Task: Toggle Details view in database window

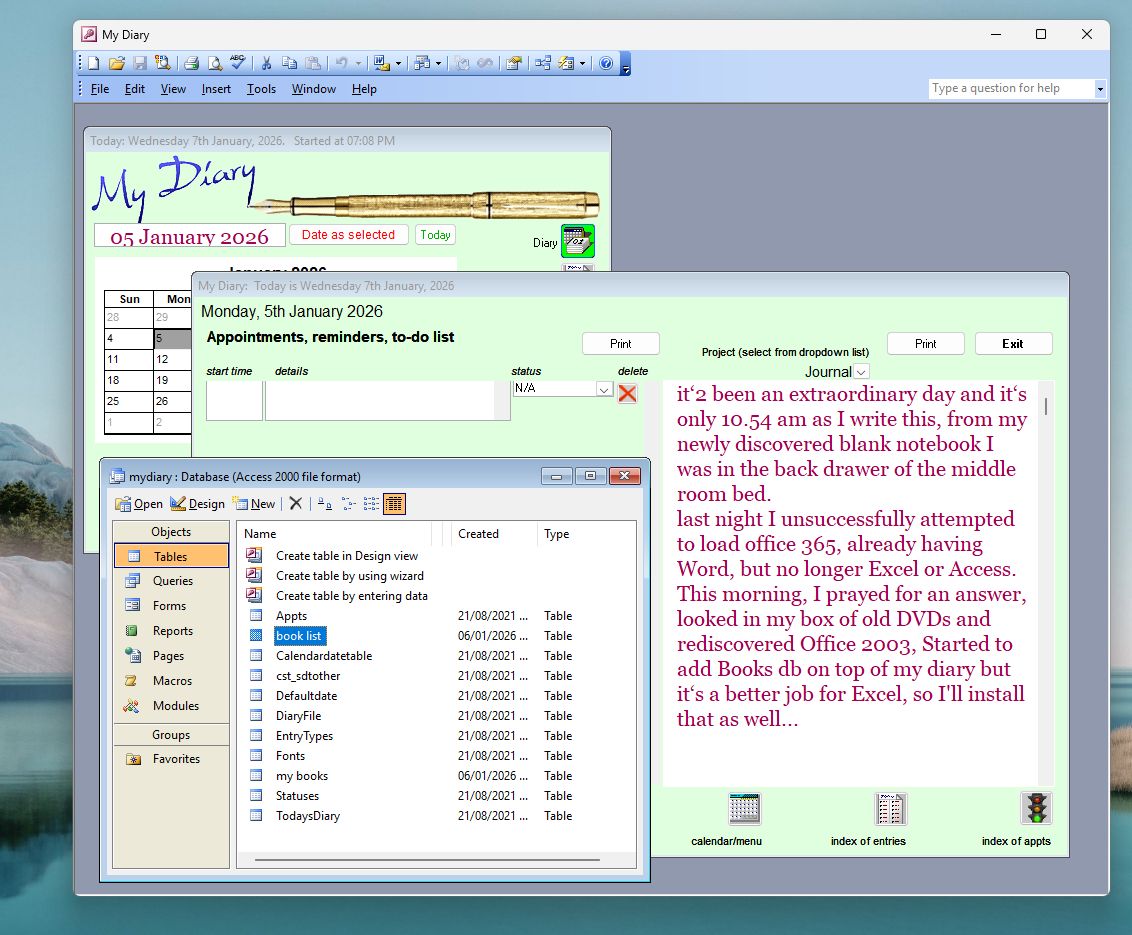Action: [x=394, y=504]
